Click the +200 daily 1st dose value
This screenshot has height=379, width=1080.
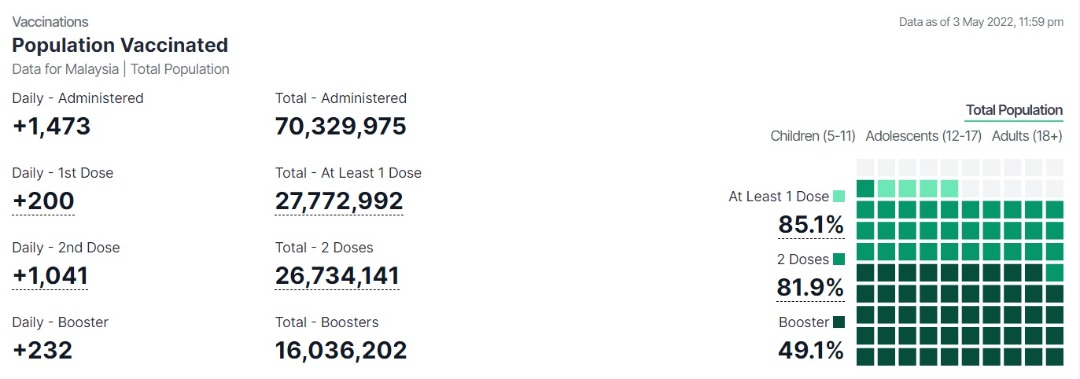click(x=43, y=201)
